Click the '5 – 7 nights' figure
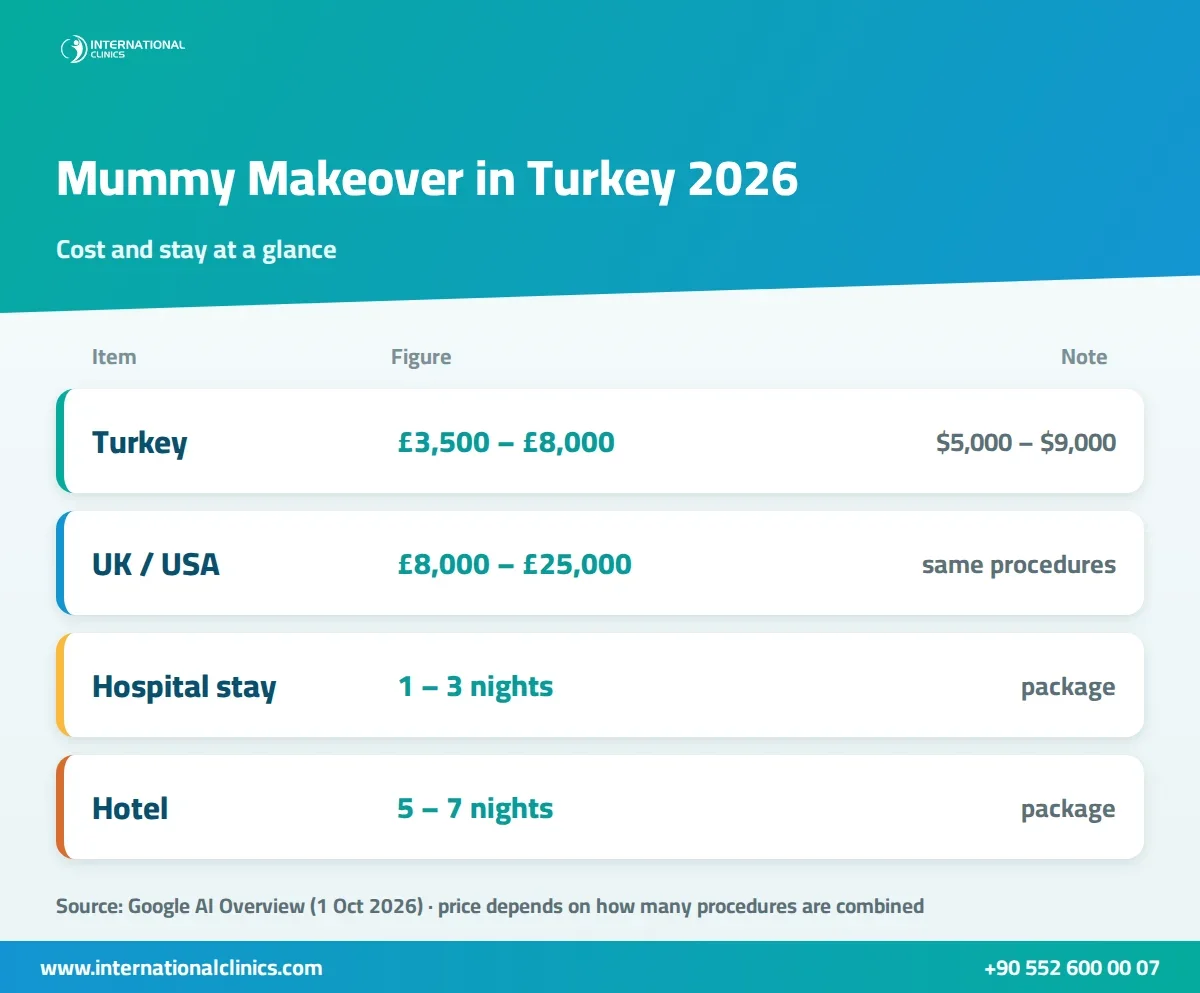Image resolution: width=1200 pixels, height=993 pixels. [x=475, y=808]
